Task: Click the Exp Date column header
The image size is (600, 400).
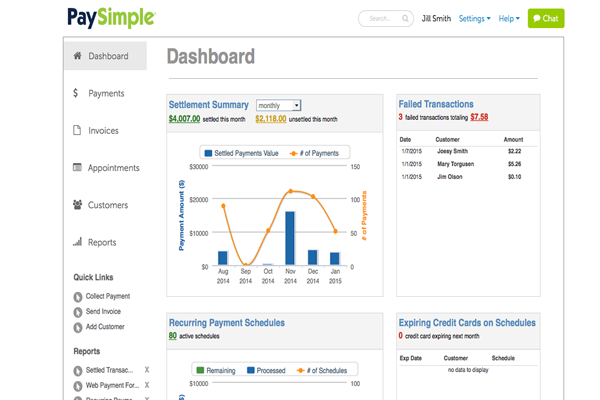Action: tap(411, 358)
